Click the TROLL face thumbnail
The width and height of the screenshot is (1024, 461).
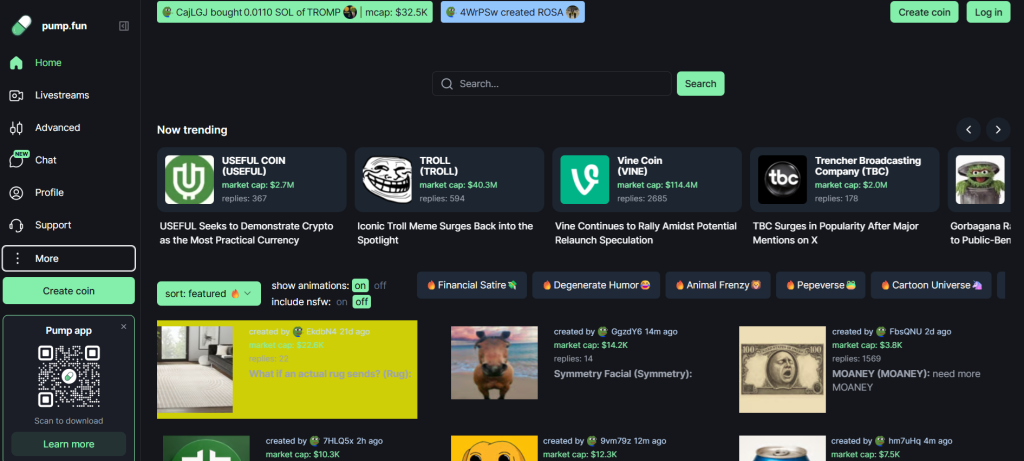[x=387, y=180]
